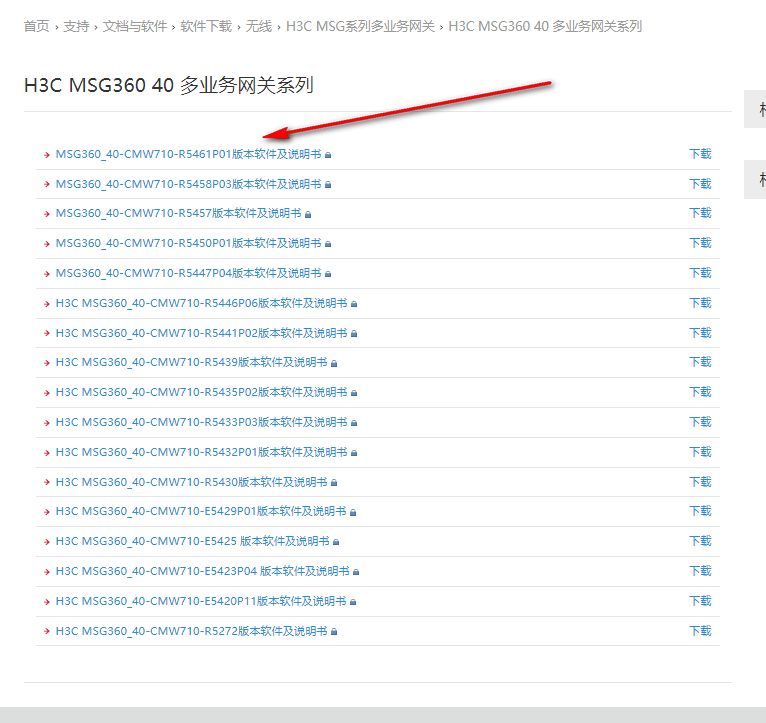Click the lock icon beside R5432P01
Image resolution: width=766 pixels, height=723 pixels.
[354, 453]
